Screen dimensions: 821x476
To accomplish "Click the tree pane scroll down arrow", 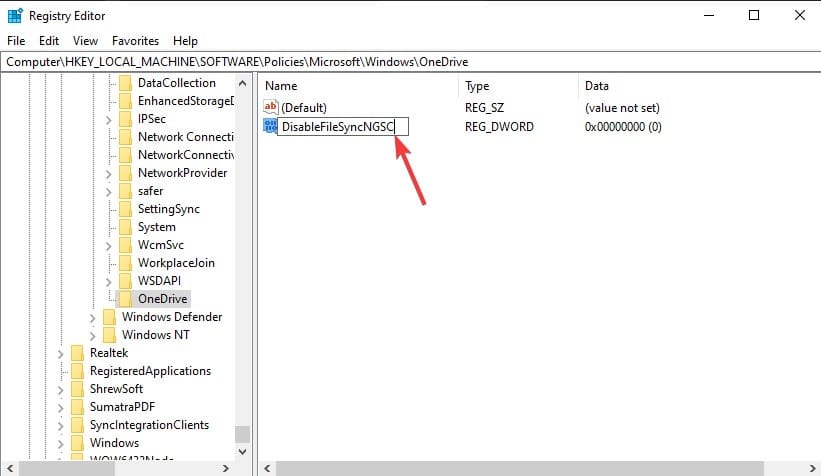I will tap(242, 451).
